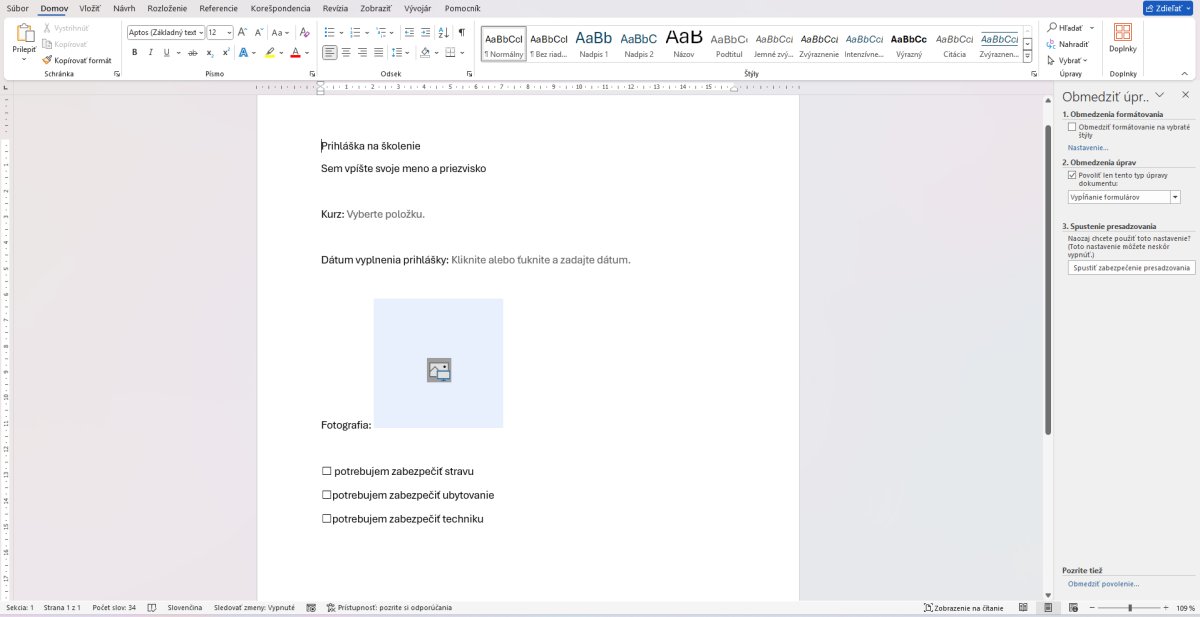Check Obmedziť formátovanie na vybraté štýly
The height and width of the screenshot is (617, 1200).
click(x=1072, y=127)
